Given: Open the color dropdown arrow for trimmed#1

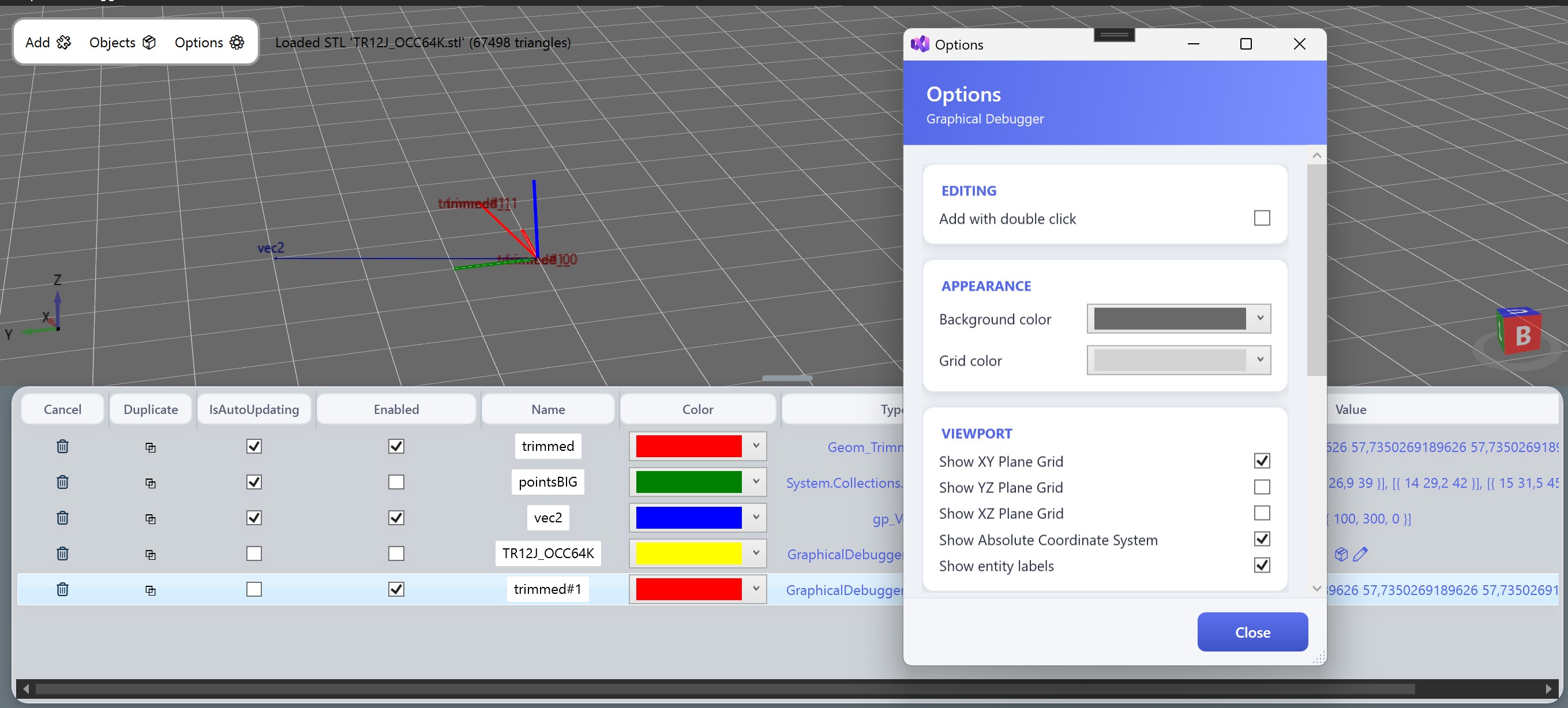Looking at the screenshot, I should [x=756, y=589].
